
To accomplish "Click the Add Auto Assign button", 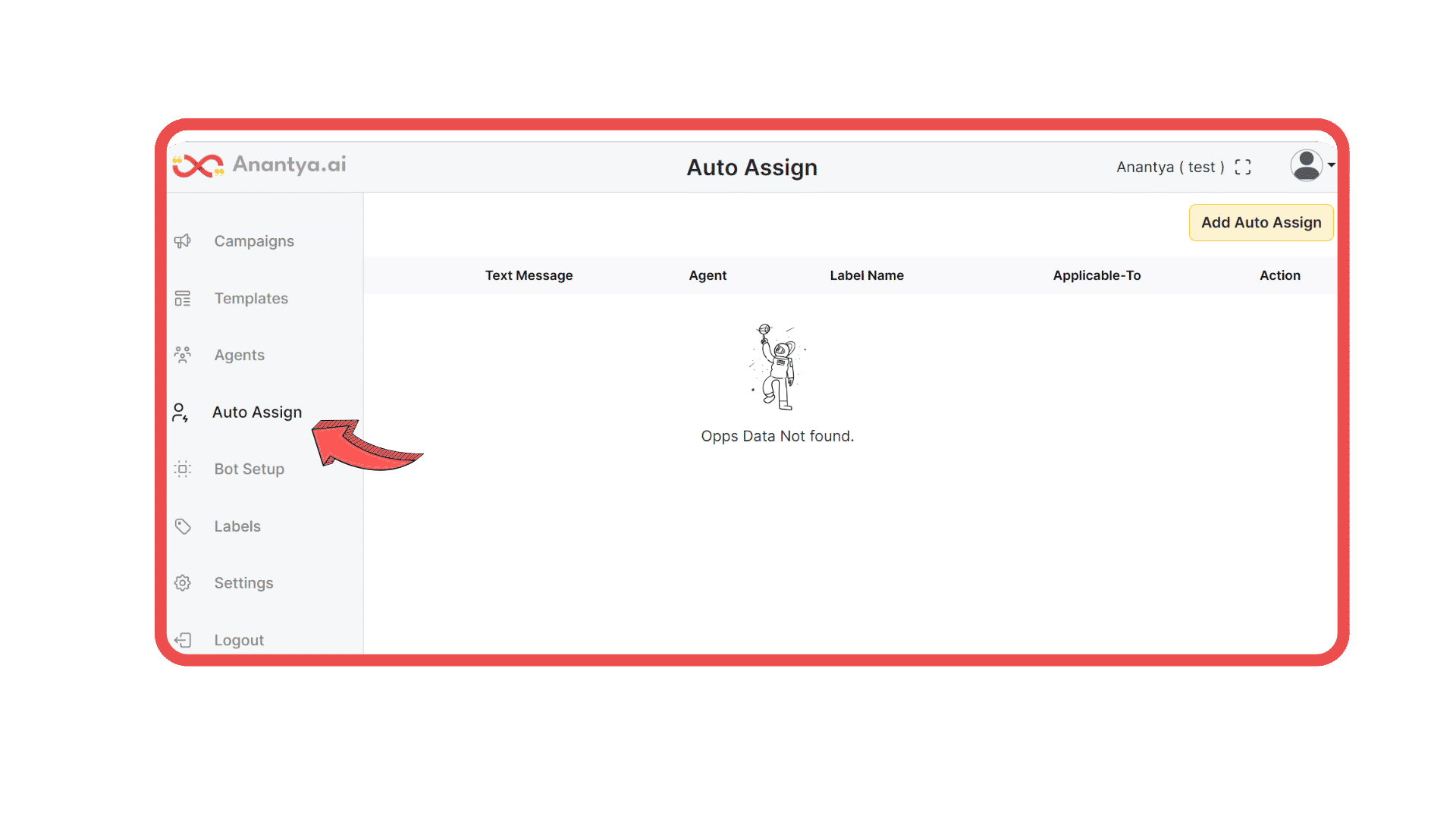I will [x=1261, y=222].
